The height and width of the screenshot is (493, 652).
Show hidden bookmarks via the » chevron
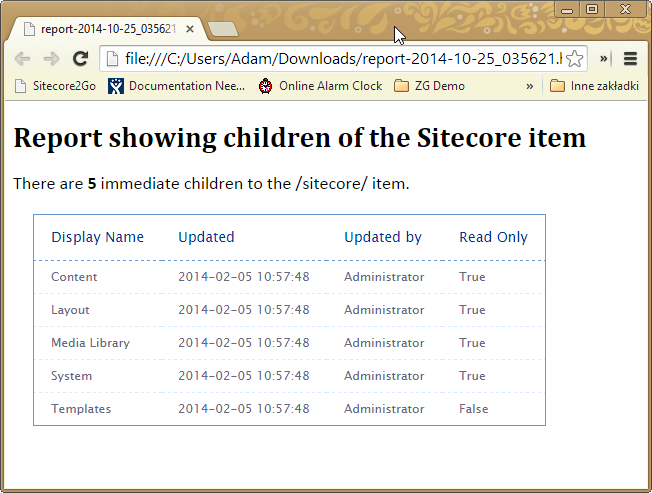(x=529, y=86)
